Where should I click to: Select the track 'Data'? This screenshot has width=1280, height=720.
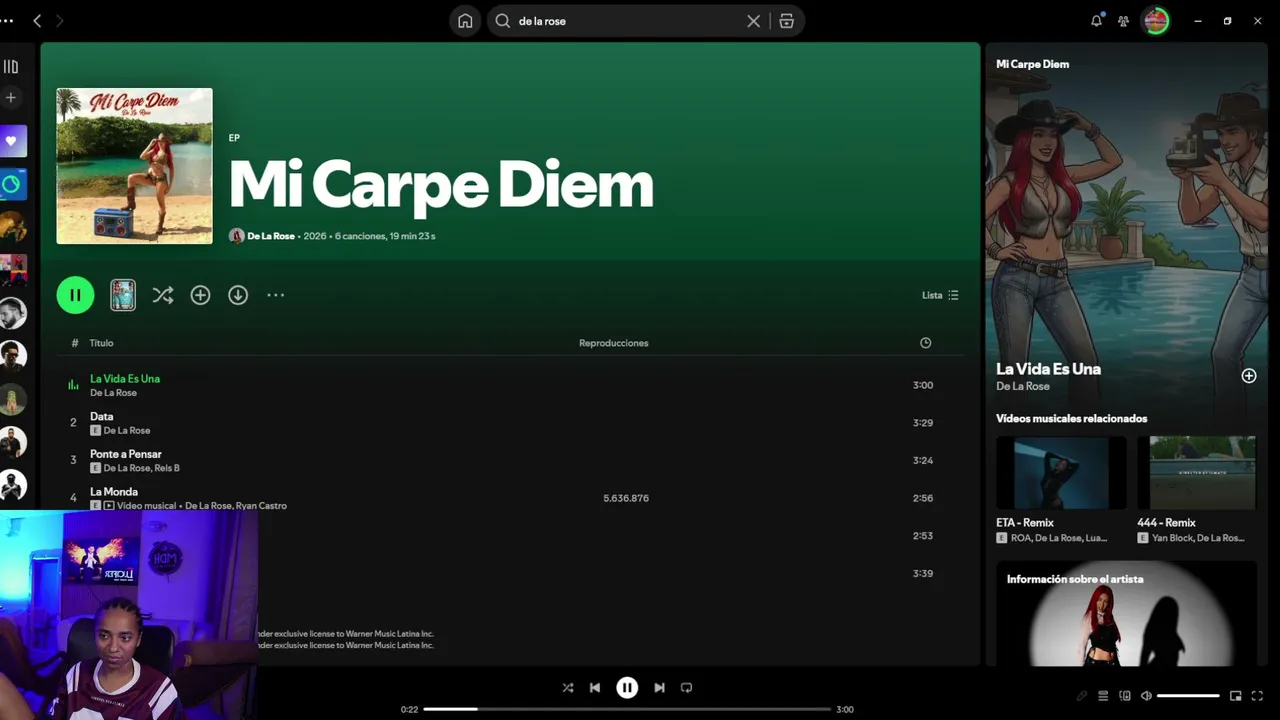101,416
